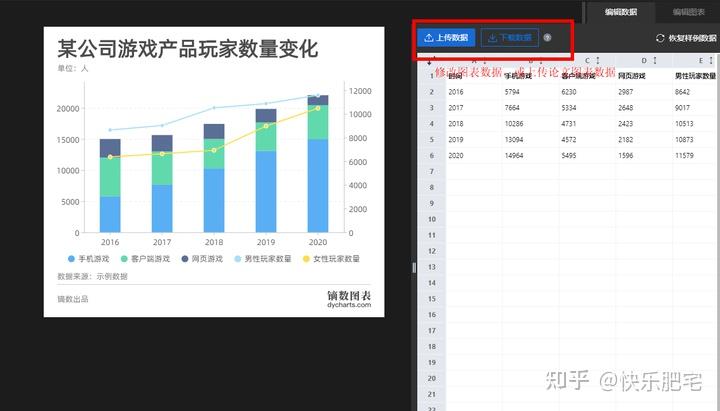Select cell with value 10286
This screenshot has width=720, height=411.
[530, 124]
